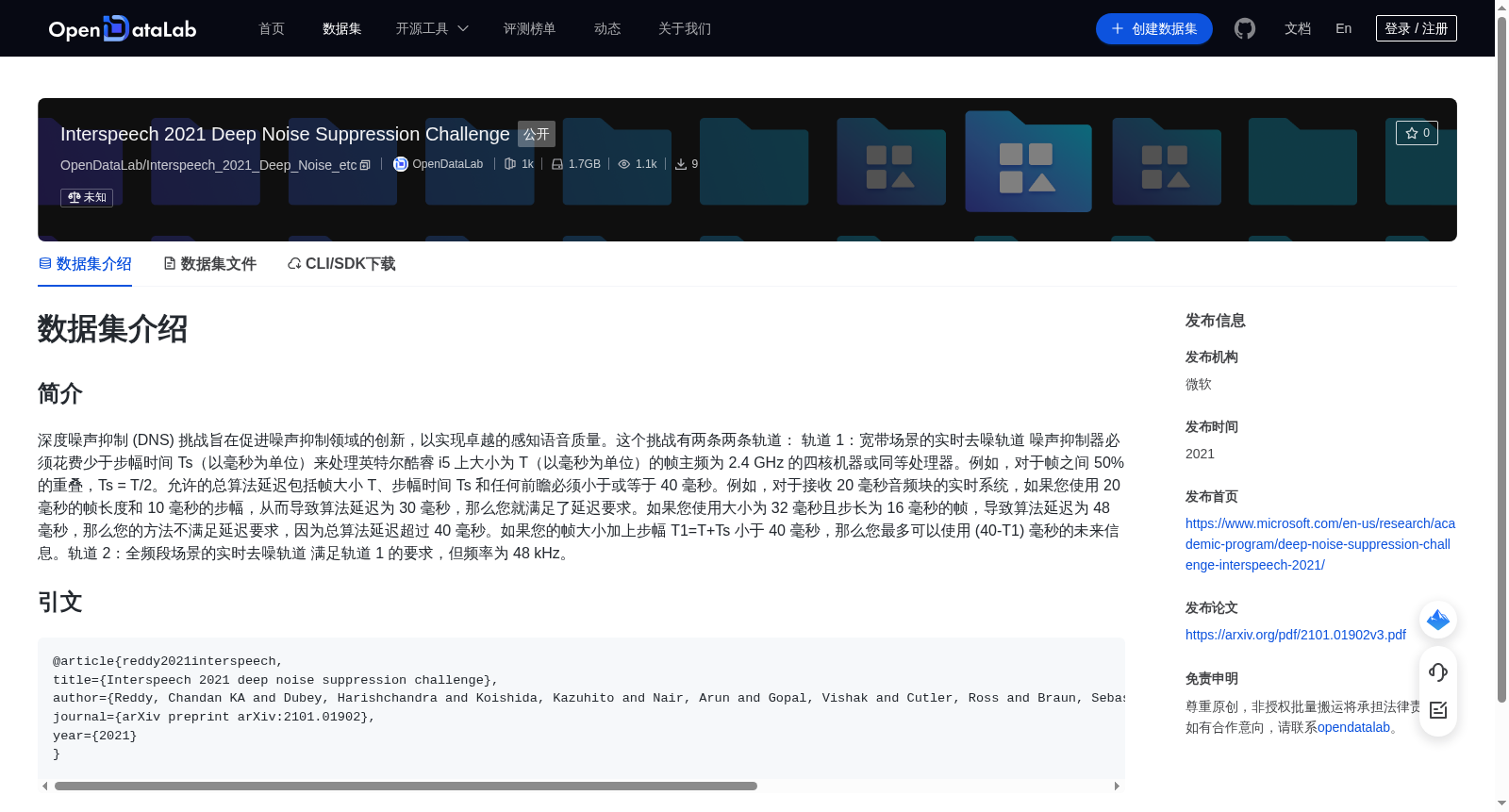Click 登录 / 注册 button
Screen dimensions: 1509x812
[1417, 28]
